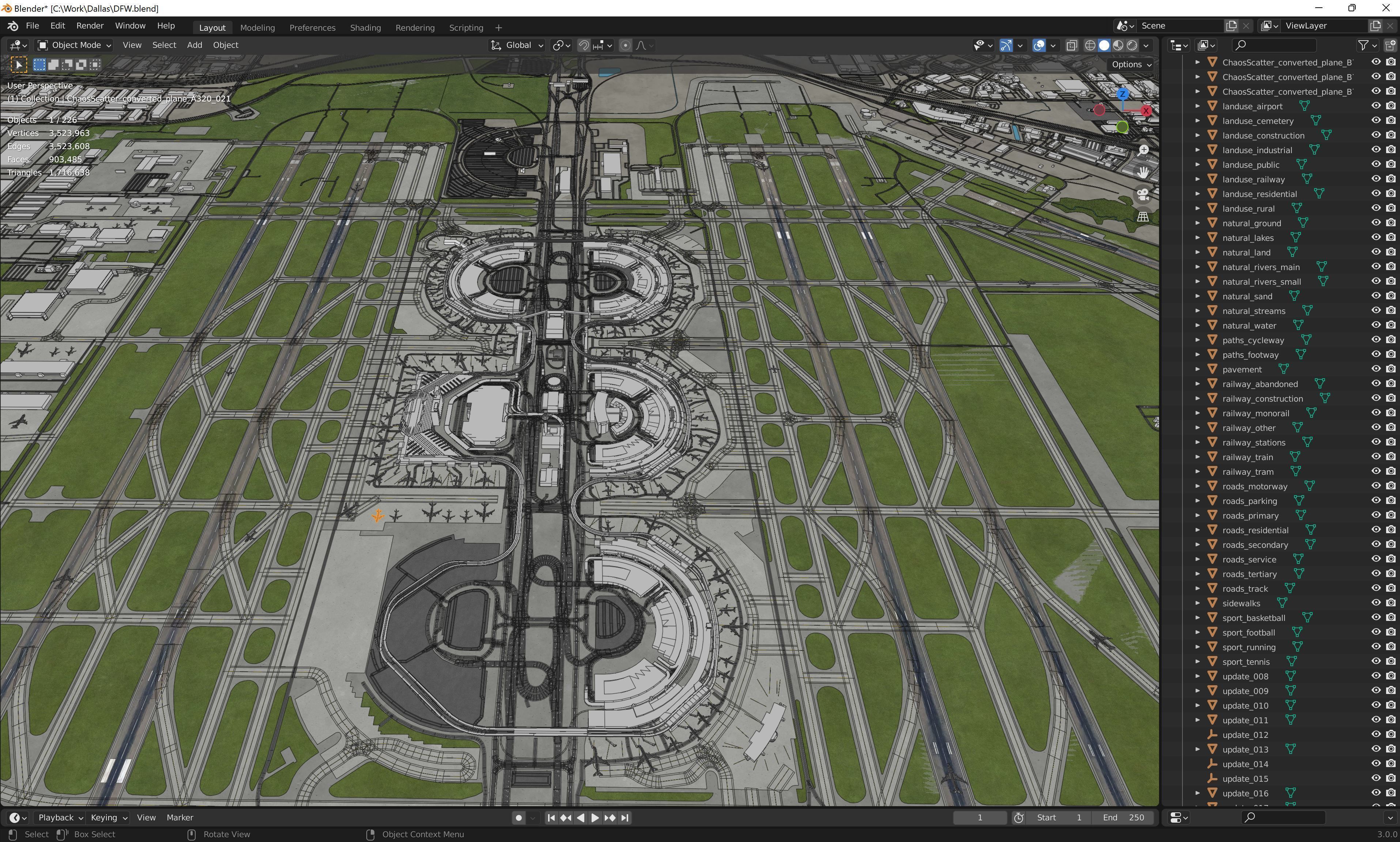1400x842 pixels.
Task: Click the Z axis on navigation gizmo
Action: (x=1122, y=94)
